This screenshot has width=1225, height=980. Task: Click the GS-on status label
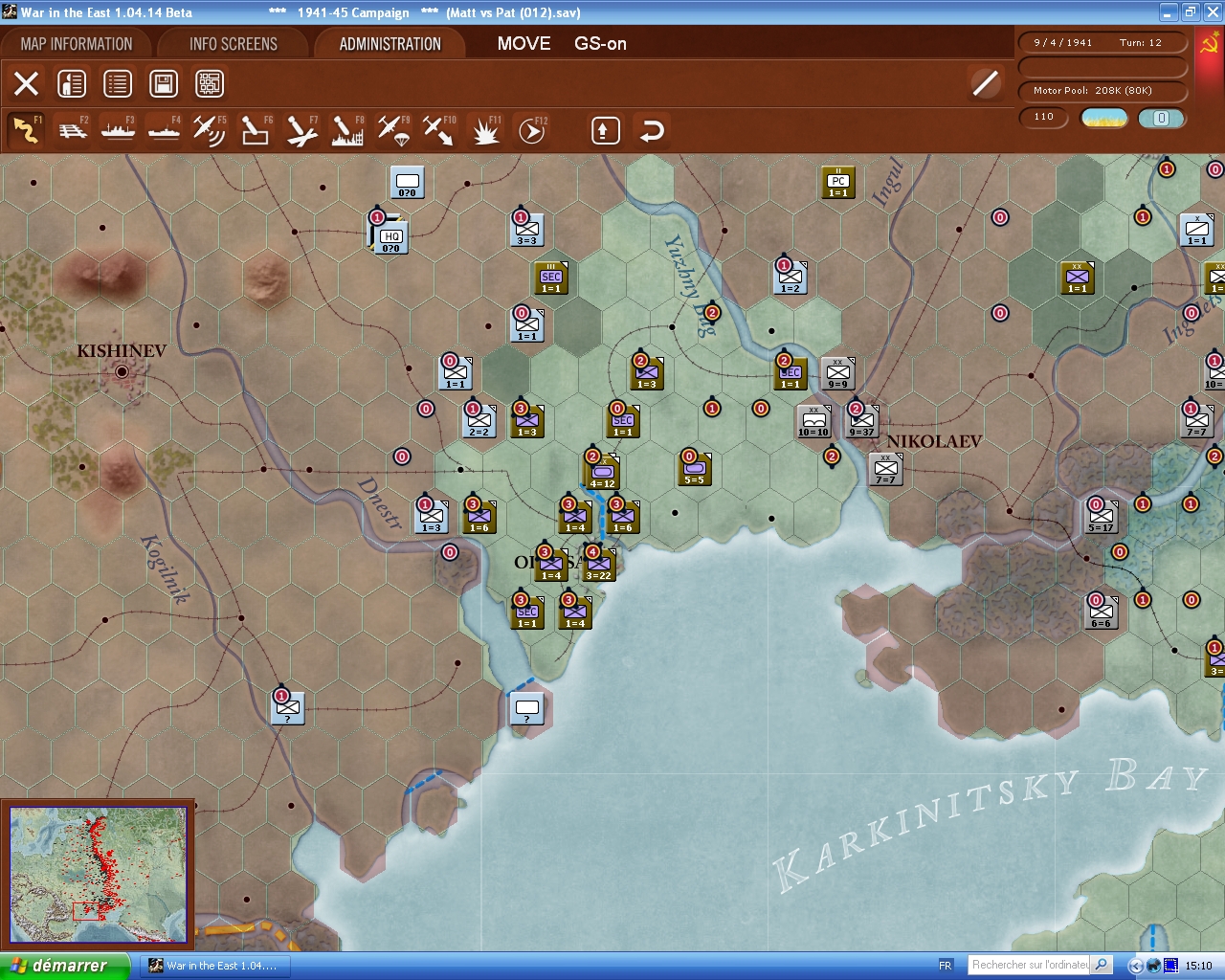tap(600, 43)
